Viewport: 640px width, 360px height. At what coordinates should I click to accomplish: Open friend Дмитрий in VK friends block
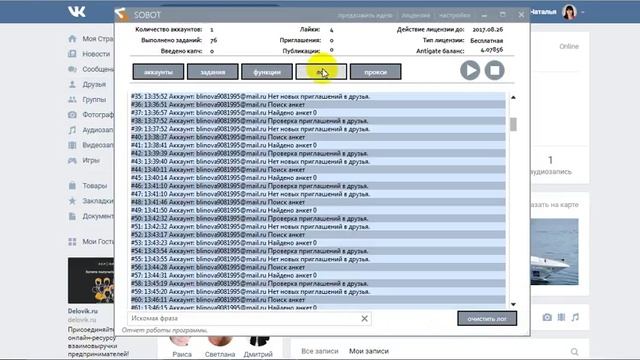(258, 354)
